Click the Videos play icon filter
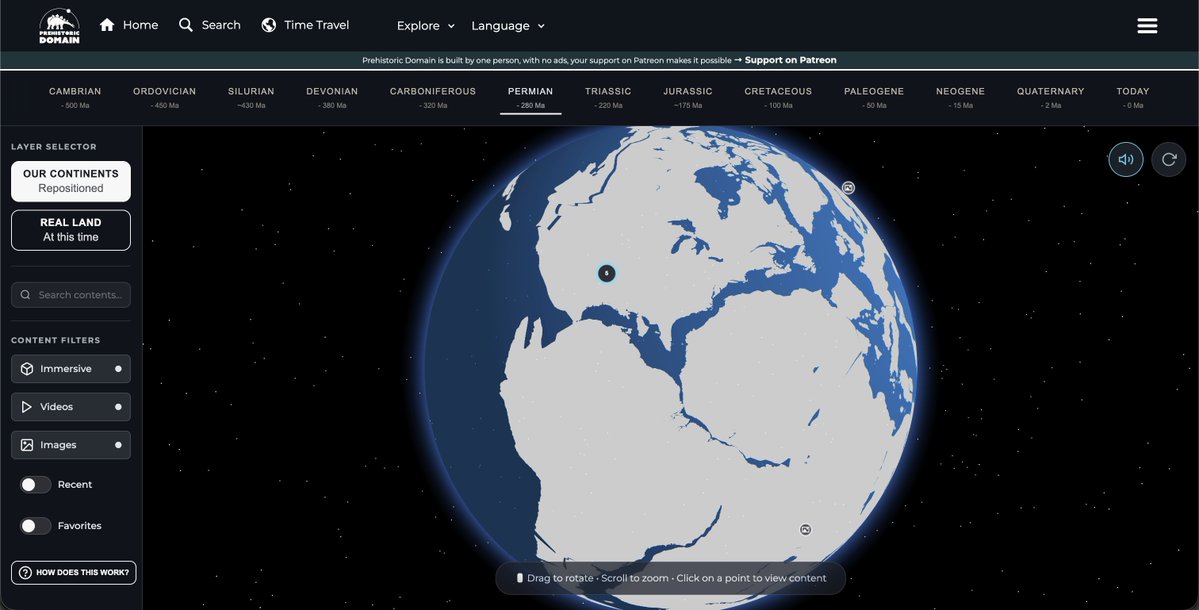 tap(27, 406)
